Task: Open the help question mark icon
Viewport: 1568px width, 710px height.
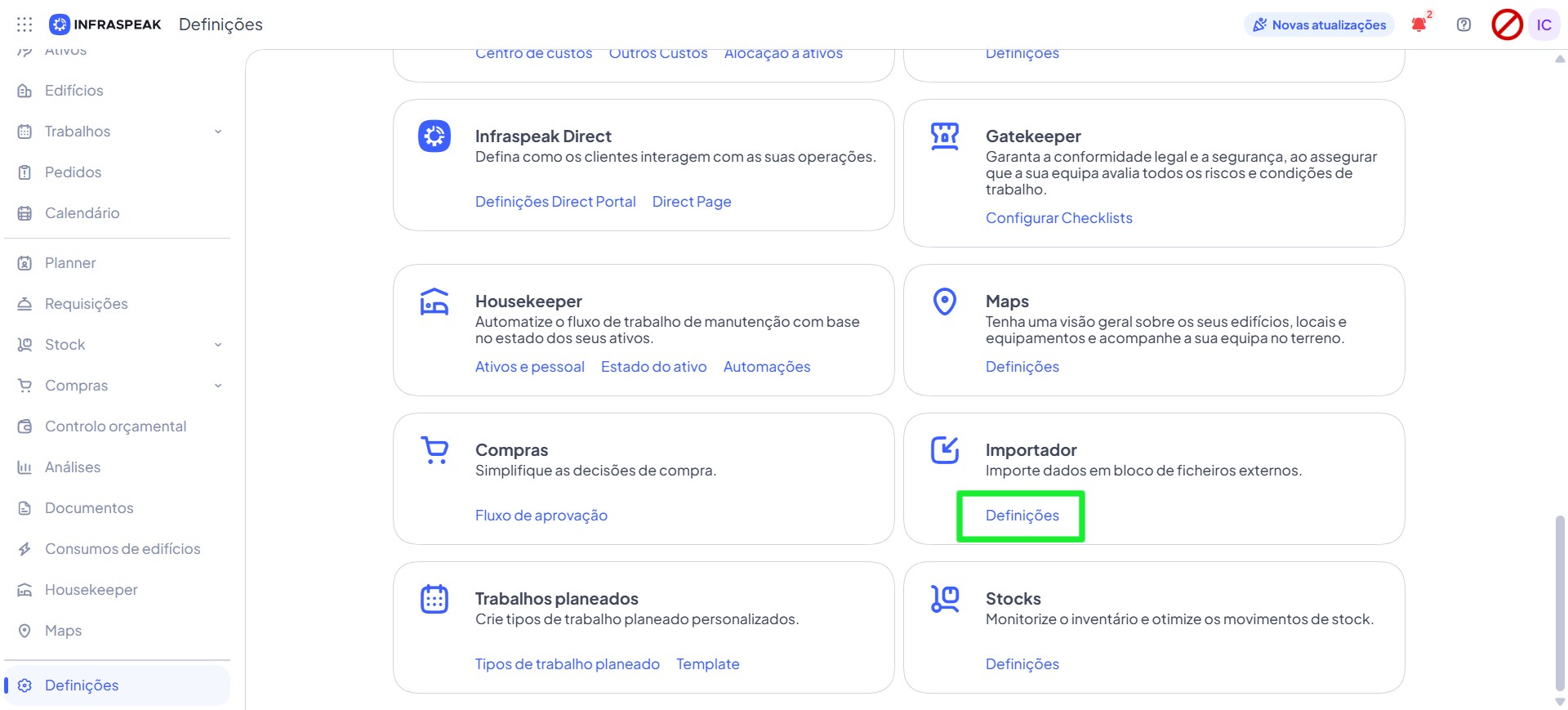Action: click(1463, 25)
